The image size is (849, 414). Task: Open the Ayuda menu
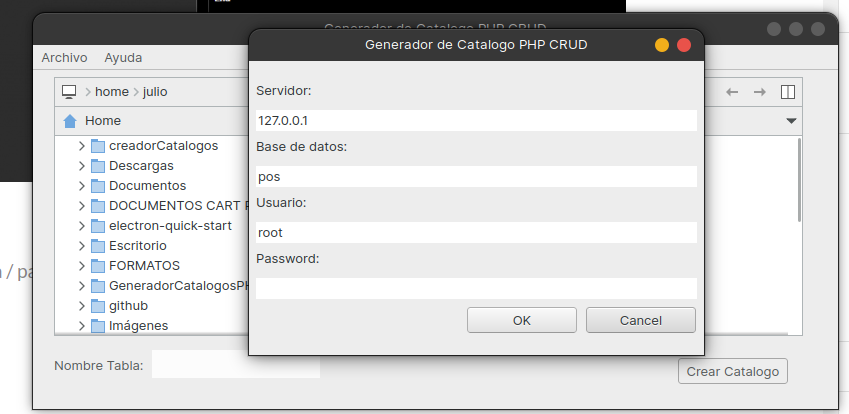(123, 57)
